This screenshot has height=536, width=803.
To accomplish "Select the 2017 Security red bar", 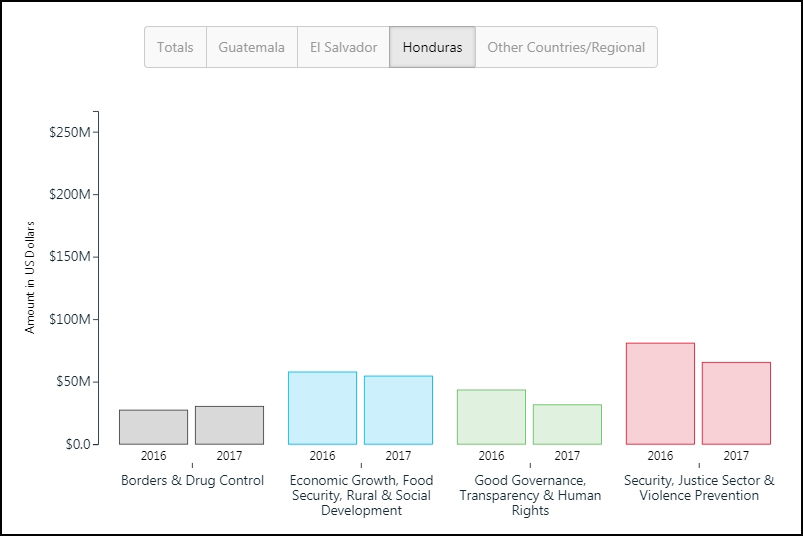I will [x=736, y=403].
